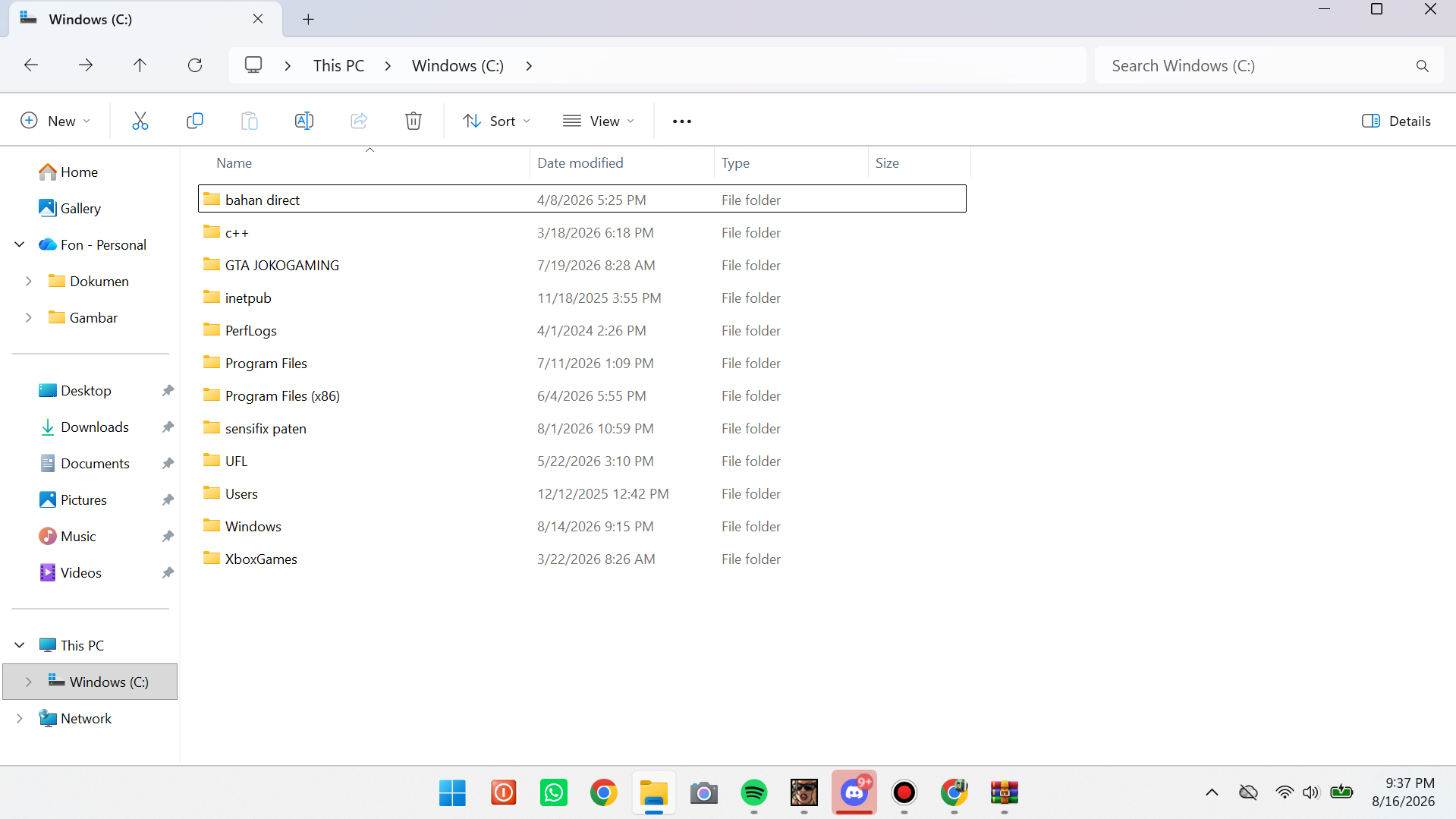Open the clock and date flyout

click(x=1403, y=792)
